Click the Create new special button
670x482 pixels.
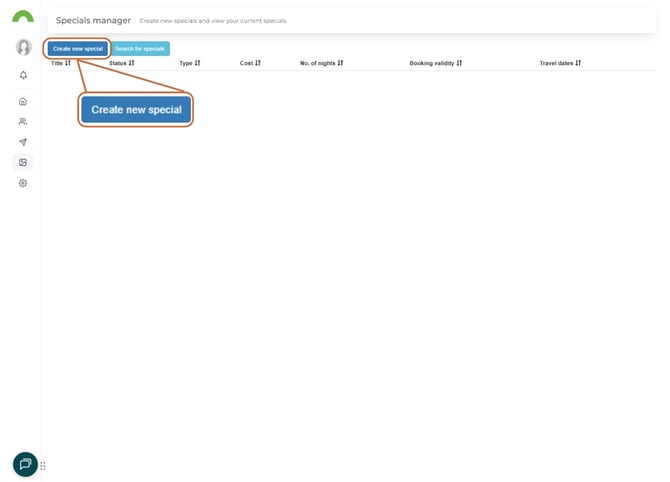coord(77,48)
